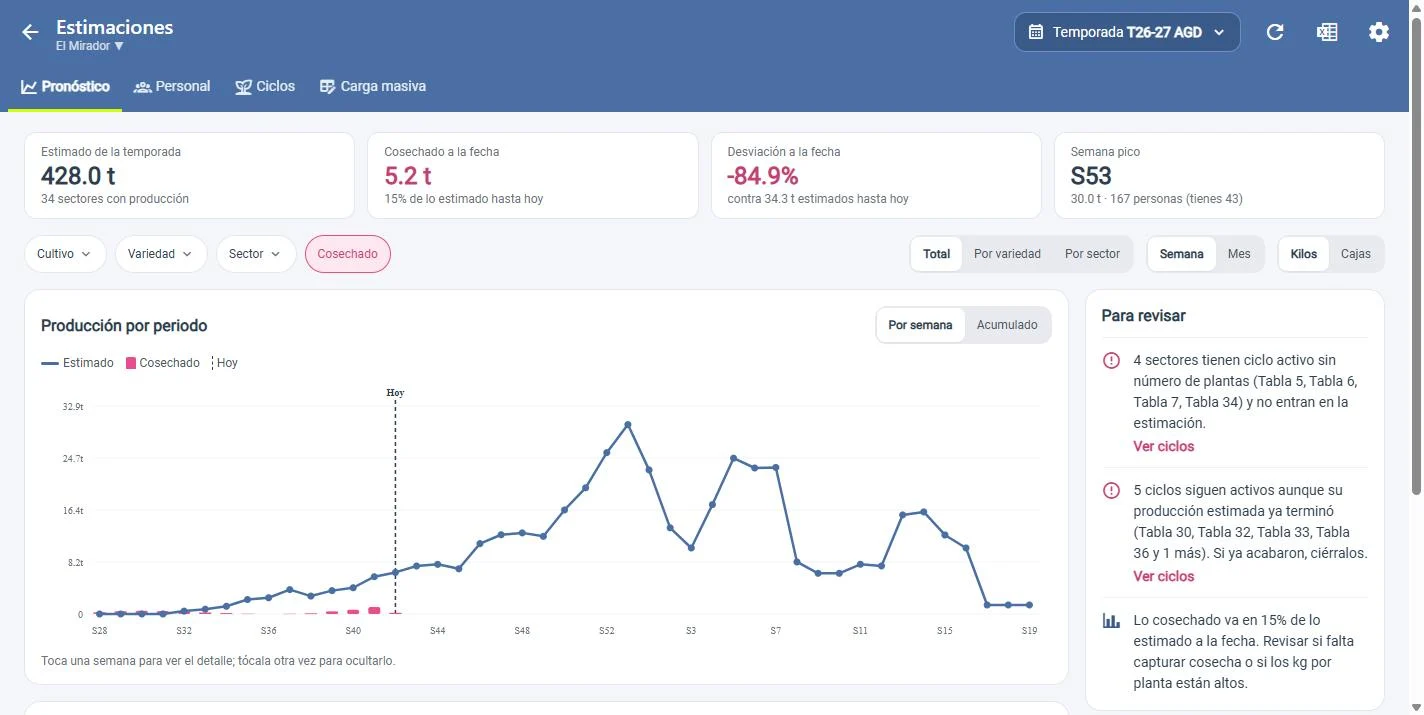Go back with the left arrow icon
Viewport: 1424px width, 715px height.
(30, 32)
